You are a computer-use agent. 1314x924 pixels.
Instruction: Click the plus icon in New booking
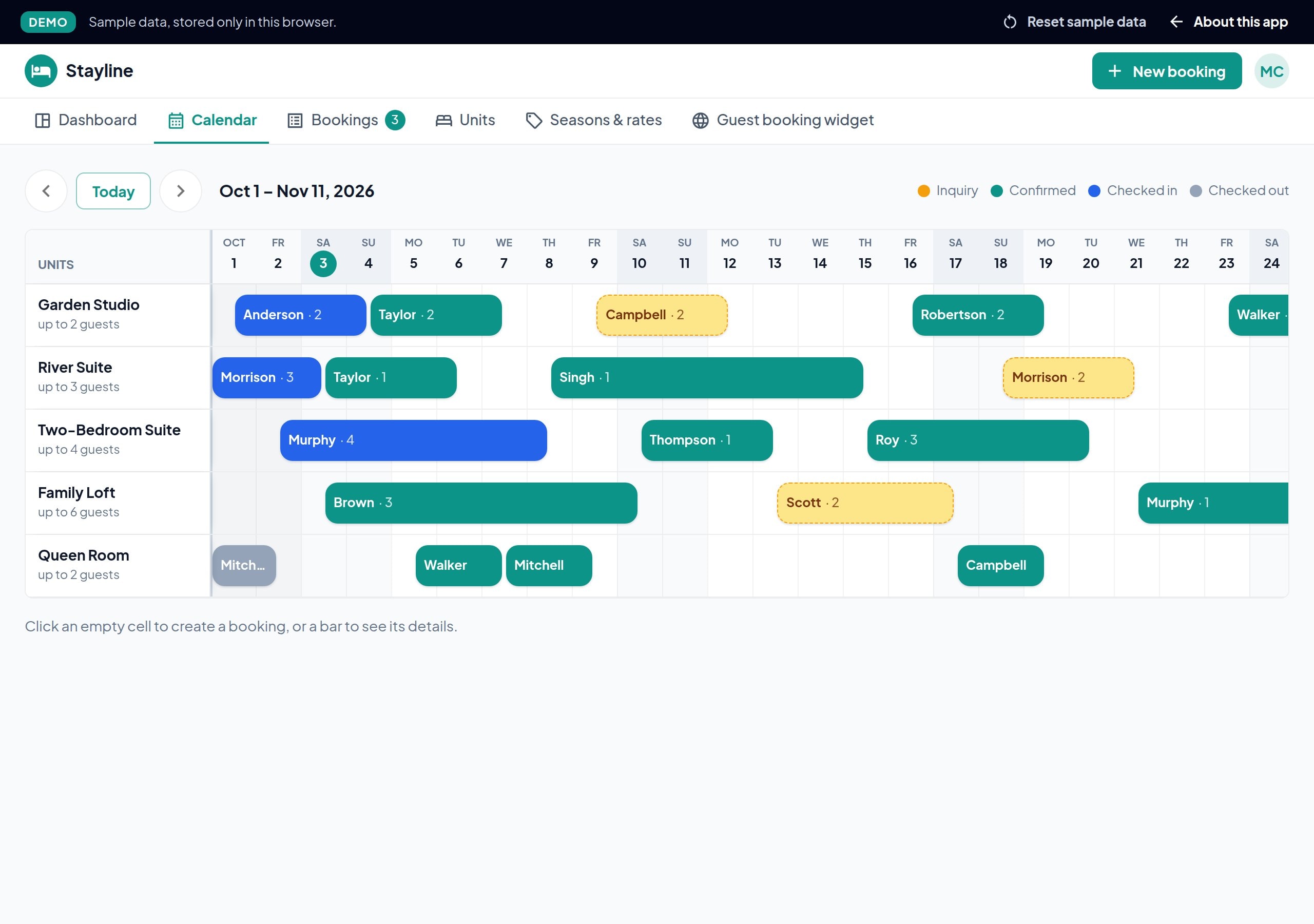1114,71
